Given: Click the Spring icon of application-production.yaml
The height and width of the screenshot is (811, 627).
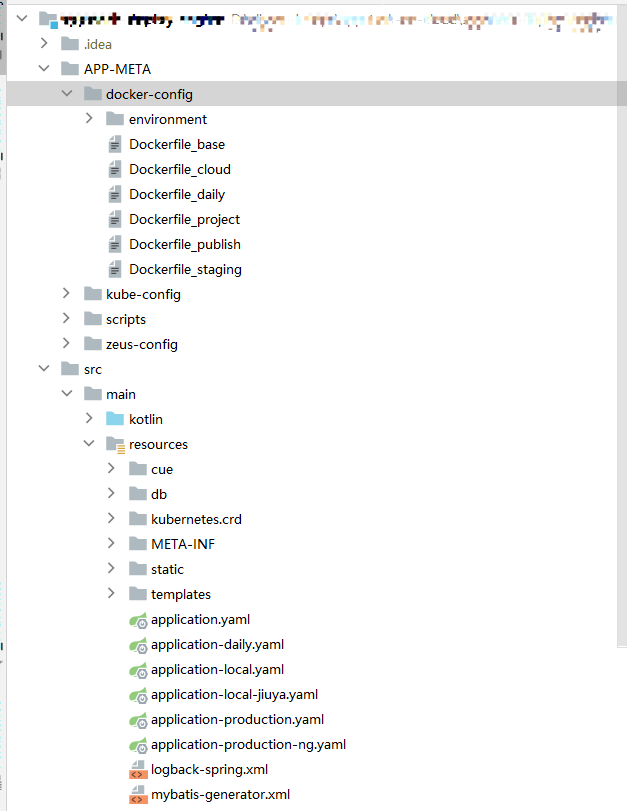Looking at the screenshot, I should tap(138, 720).
